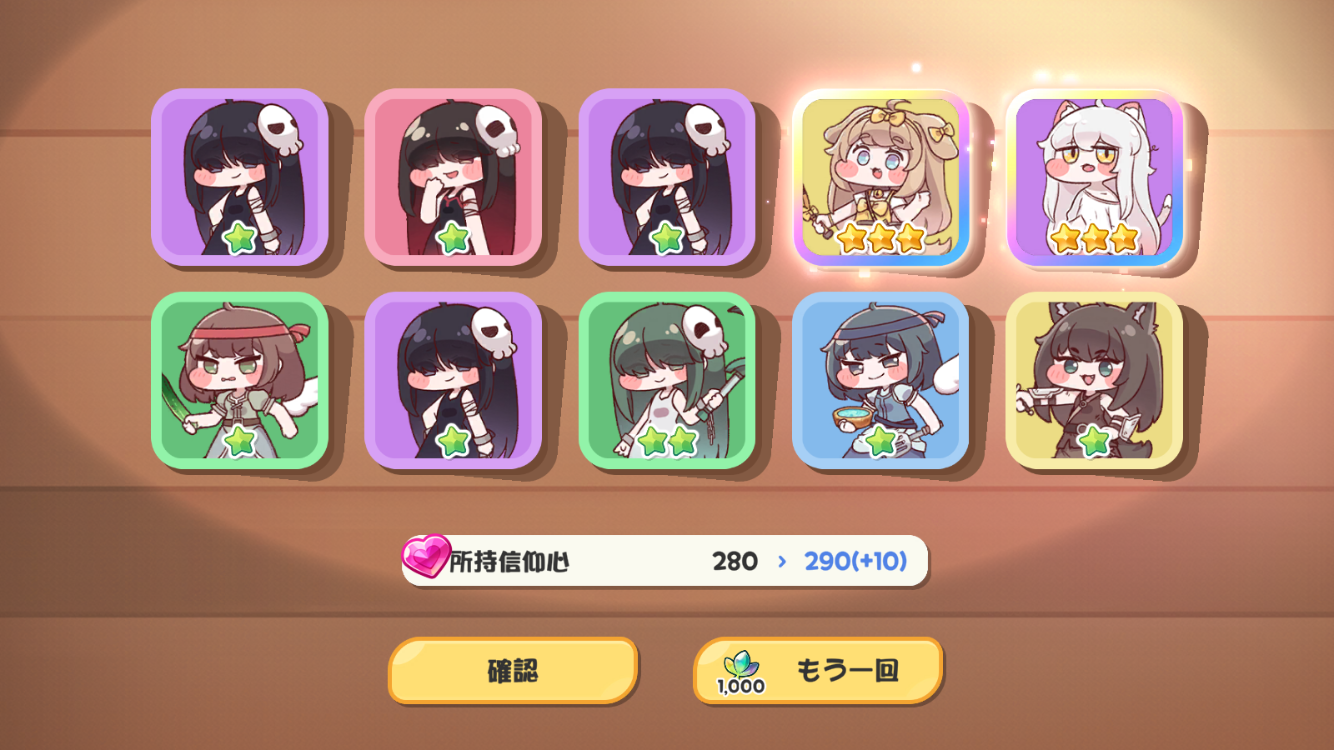This screenshot has height=750, width=1334.
Task: Click the bottom-row purple skull girl card
Action: (x=453, y=380)
